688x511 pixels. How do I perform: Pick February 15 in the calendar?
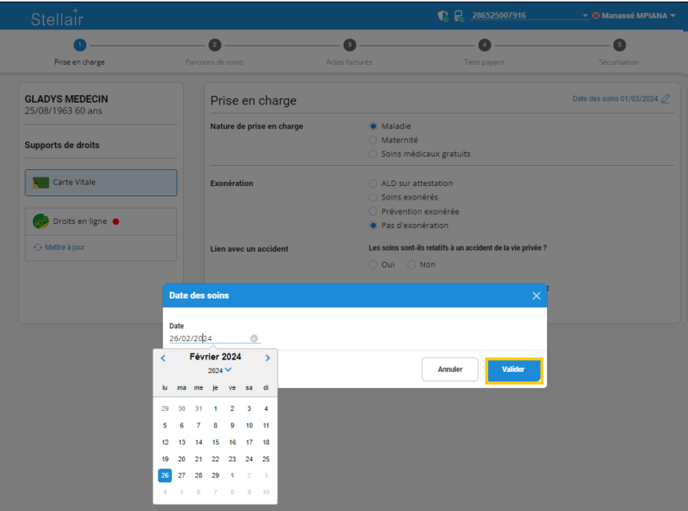pos(215,442)
